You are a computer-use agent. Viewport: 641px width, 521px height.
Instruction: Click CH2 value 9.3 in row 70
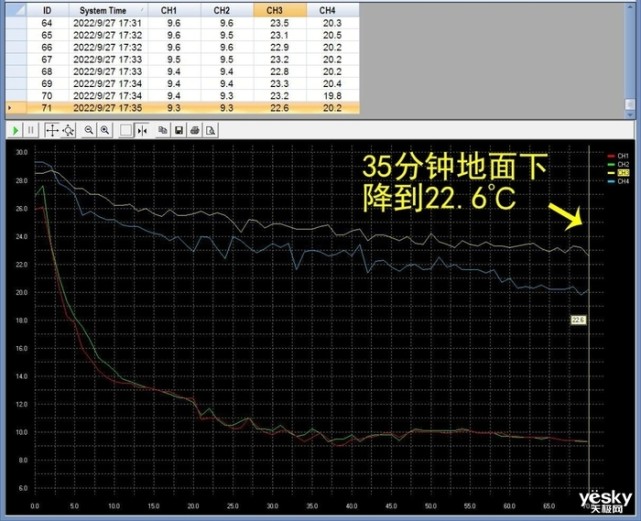(226, 96)
